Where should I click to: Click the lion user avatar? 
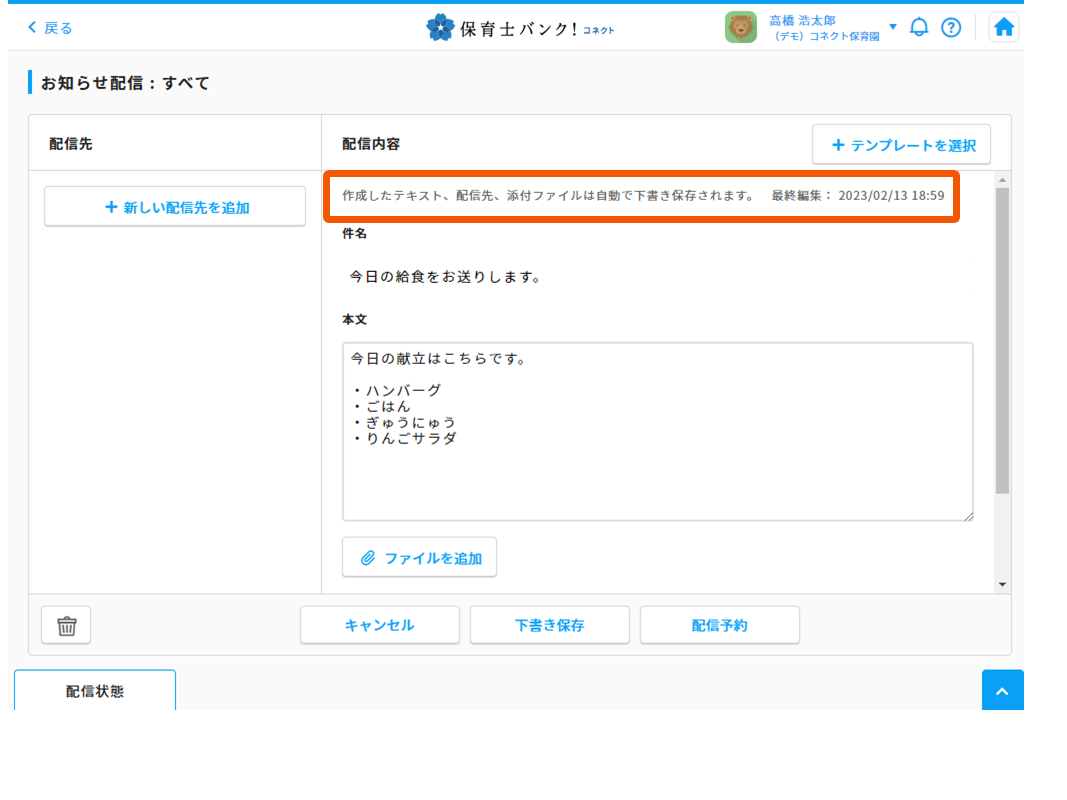(741, 28)
